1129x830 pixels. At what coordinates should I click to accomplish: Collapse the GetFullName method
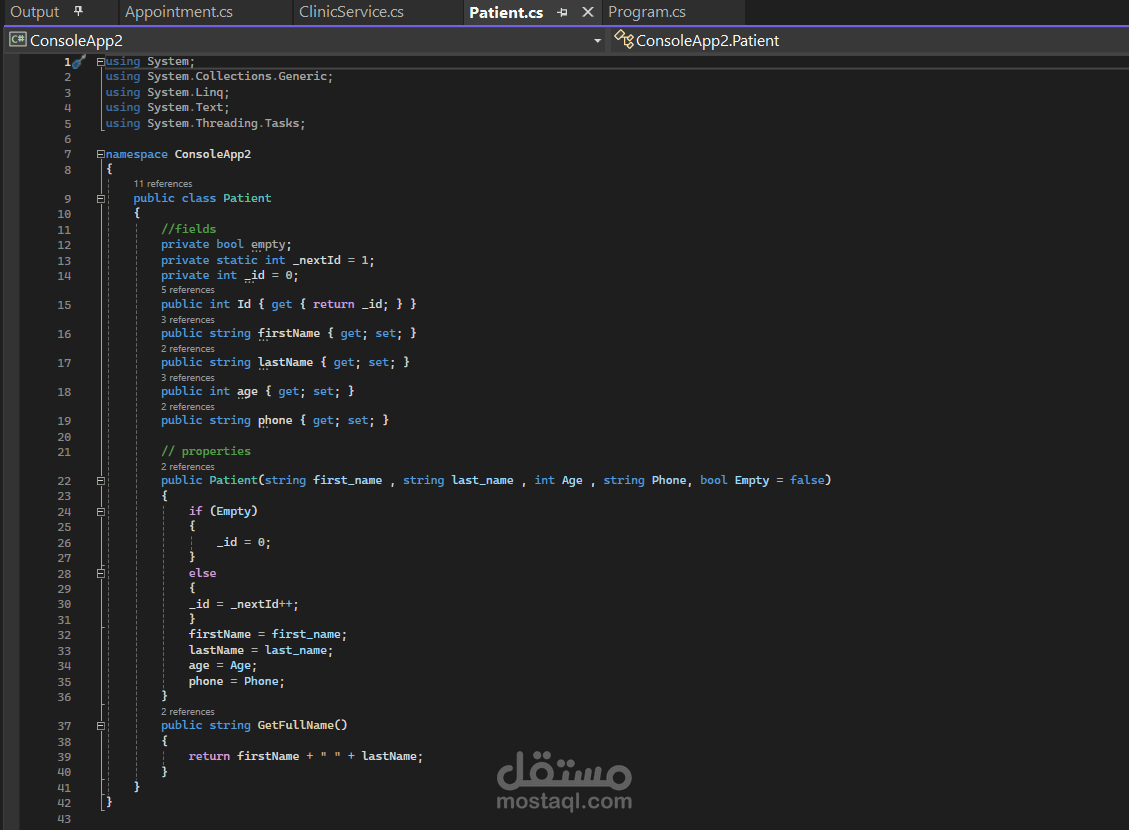click(101, 726)
